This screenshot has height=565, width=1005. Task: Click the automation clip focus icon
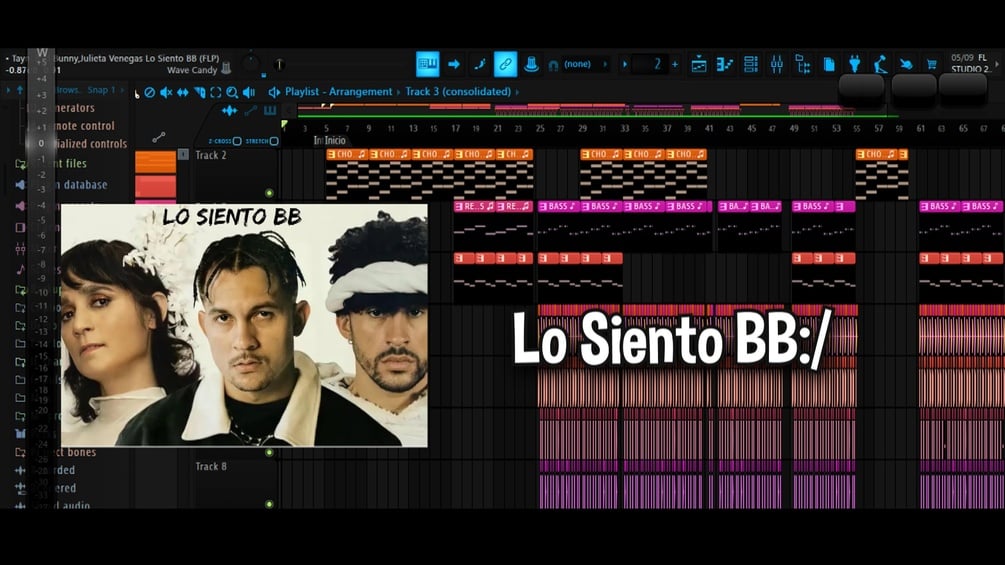pos(251,111)
